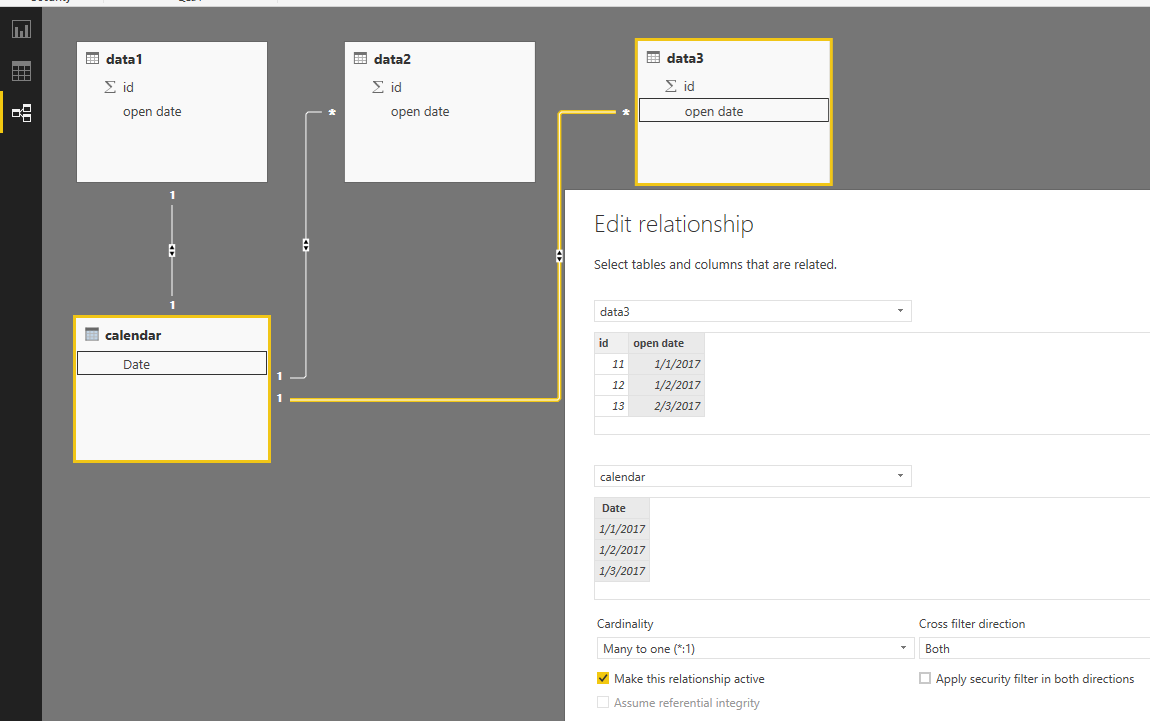This screenshot has width=1150, height=721.
Task: Click data3 table header title
Action: pos(685,58)
